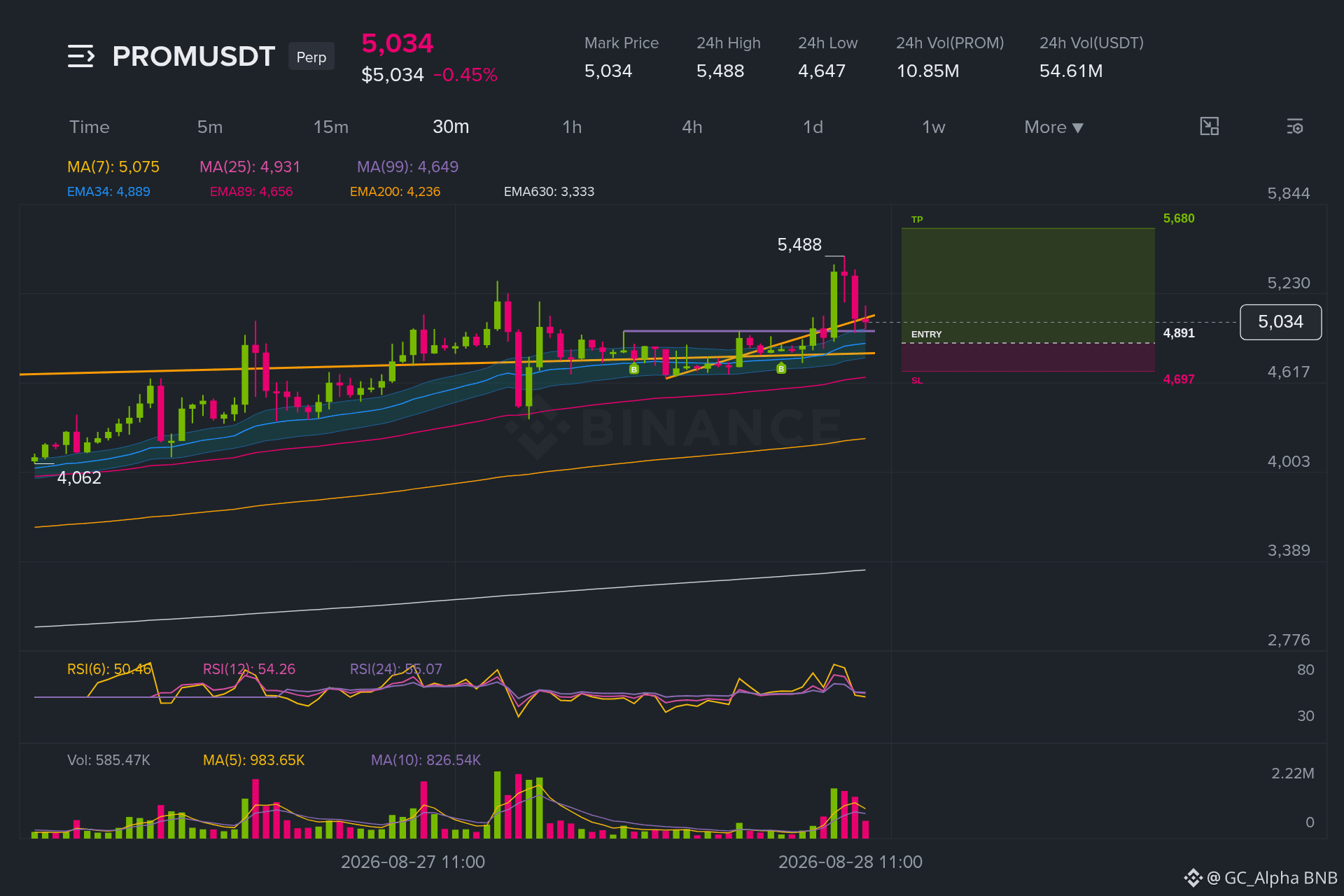Click the TP label on the position box

[917, 220]
